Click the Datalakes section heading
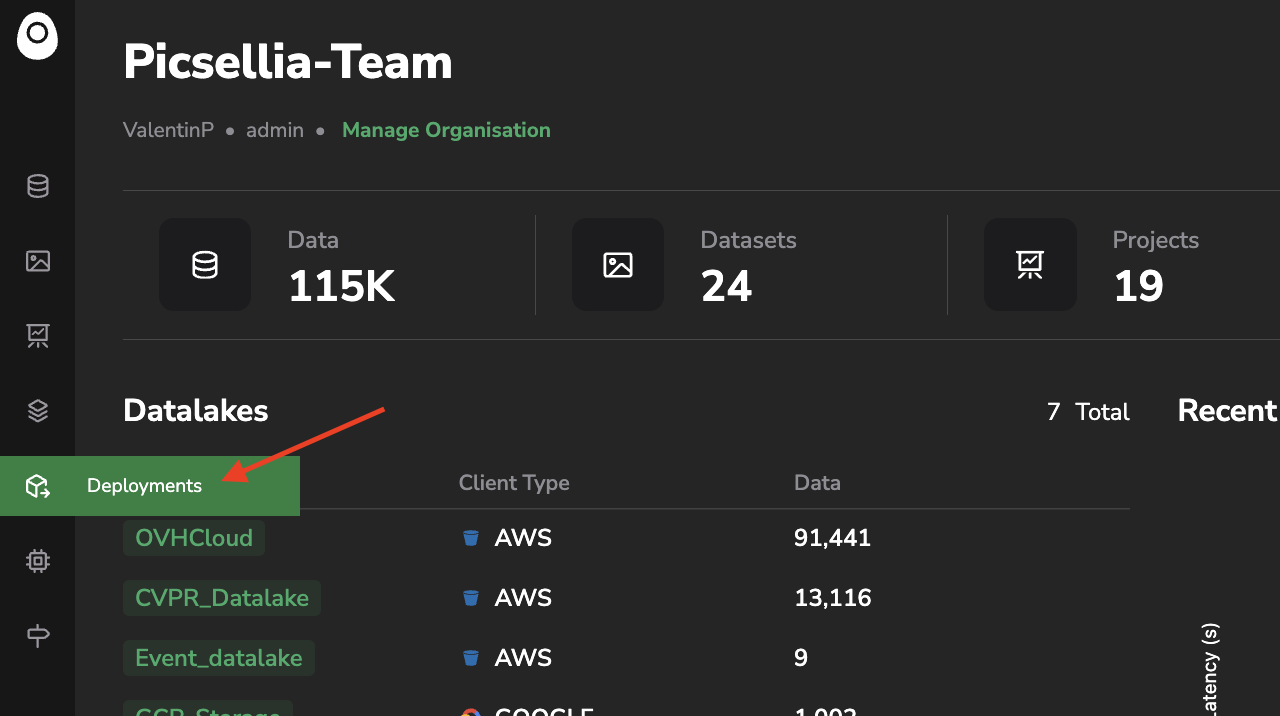Image resolution: width=1280 pixels, height=716 pixels. 196,410
